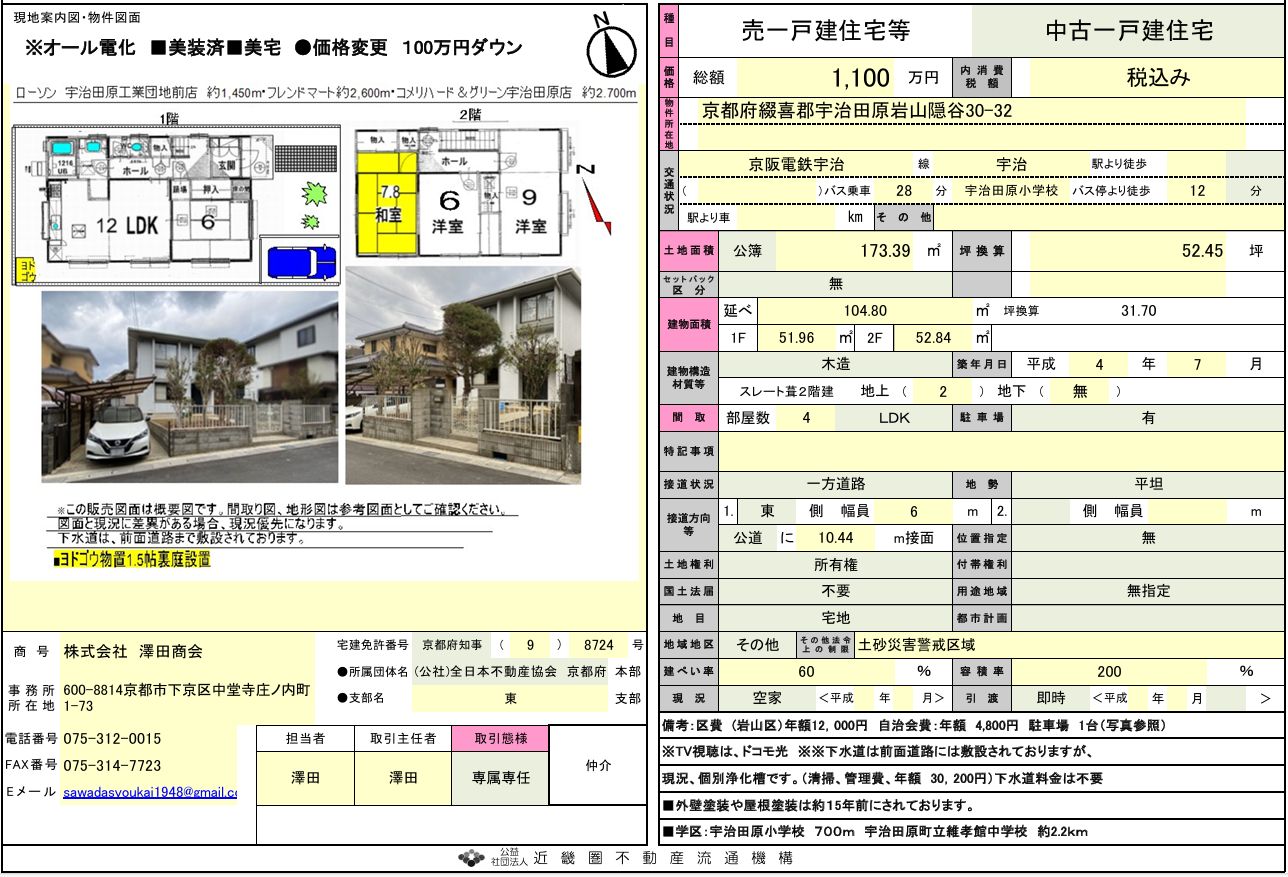The image size is (1288, 877).
Task: Click the road frontage value 10.44
Action: point(834,537)
